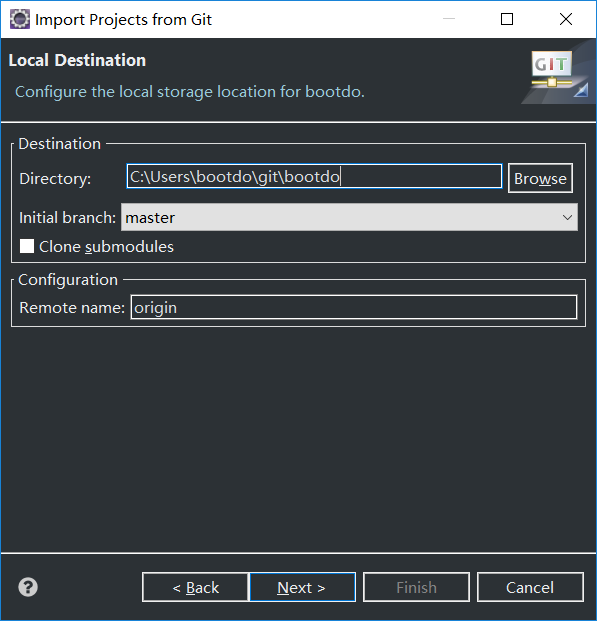Screen dimensions: 597x621
Task: Click the Finish button
Action: pyautogui.click(x=416, y=587)
